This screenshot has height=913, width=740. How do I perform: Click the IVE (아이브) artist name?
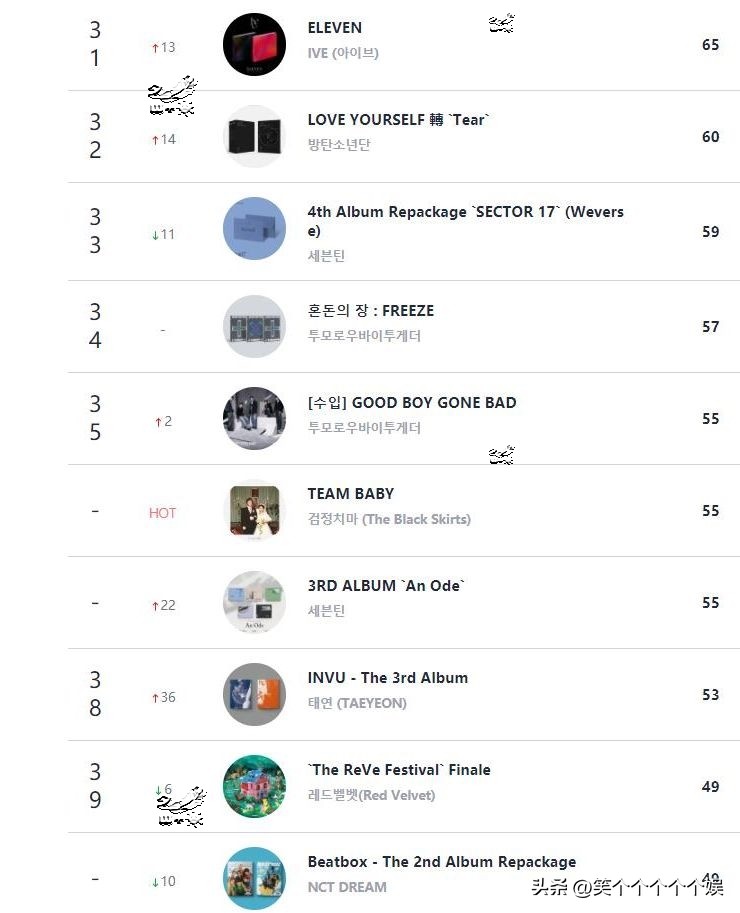coord(343,53)
